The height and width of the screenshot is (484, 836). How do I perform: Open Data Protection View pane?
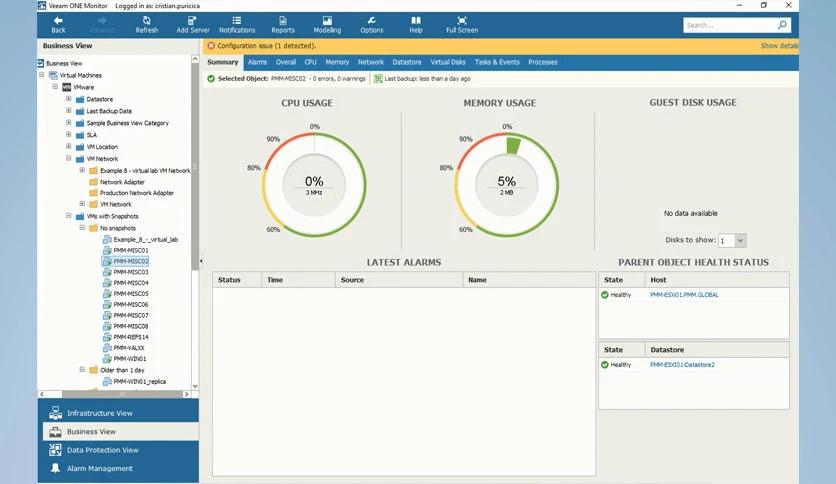pos(118,450)
